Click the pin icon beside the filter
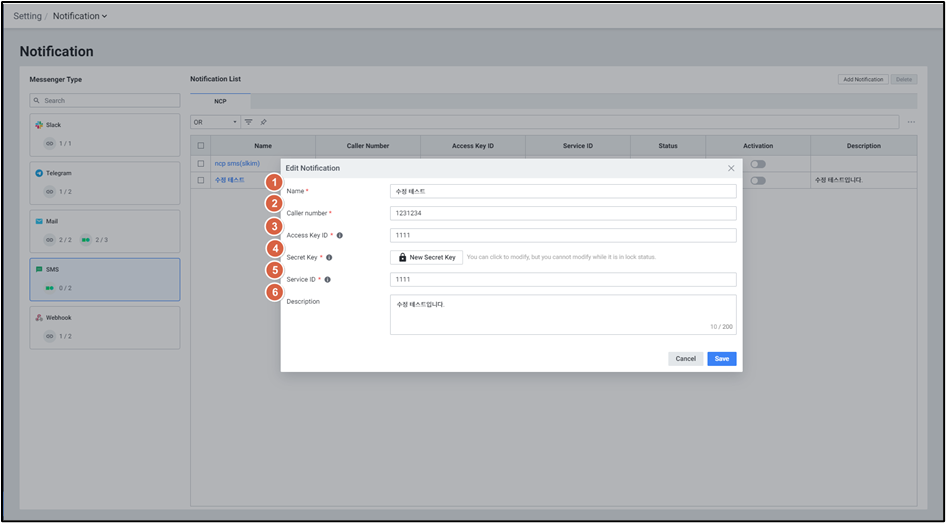The width and height of the screenshot is (946, 523). point(263,122)
